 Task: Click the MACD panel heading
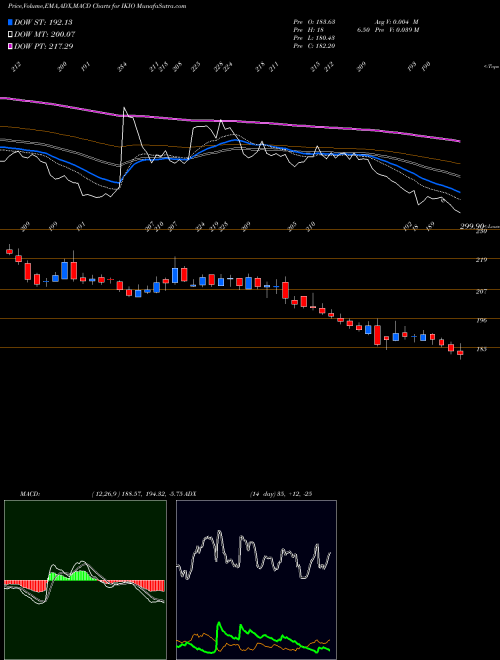30,493
